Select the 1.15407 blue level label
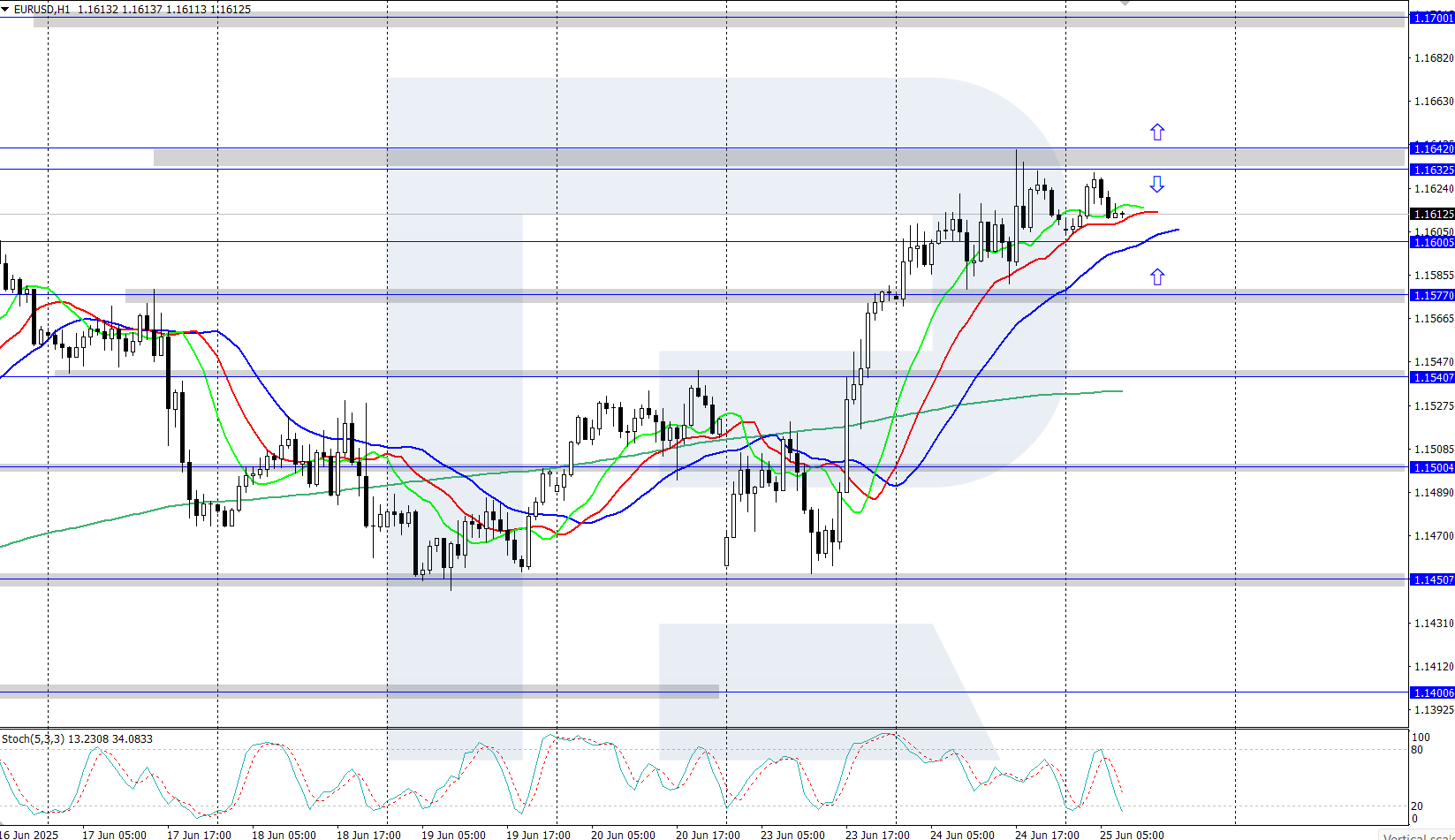The height and width of the screenshot is (840, 1455). pos(1432,377)
